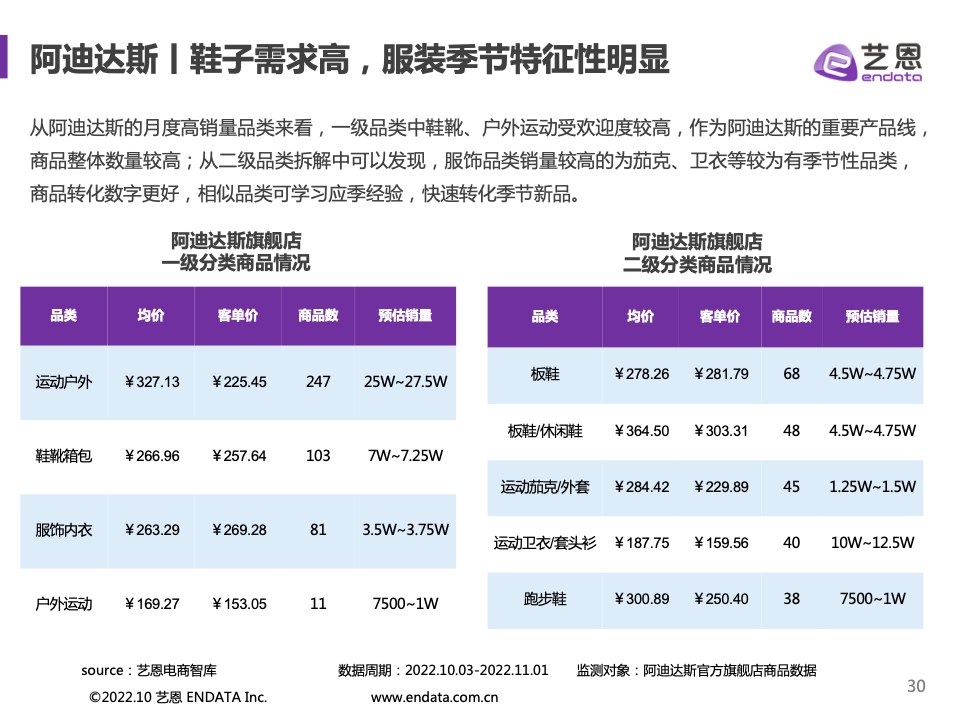Click the 11 product count cell

click(x=318, y=604)
